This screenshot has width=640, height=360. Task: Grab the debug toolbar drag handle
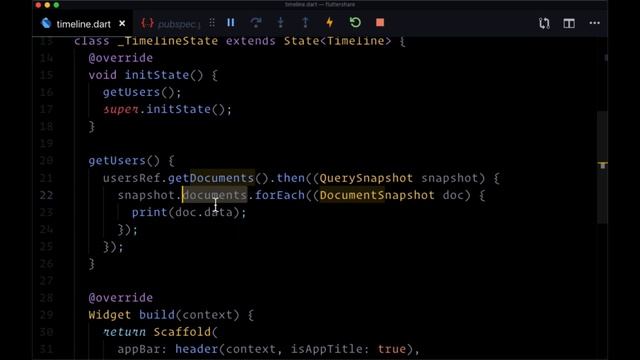coord(212,23)
